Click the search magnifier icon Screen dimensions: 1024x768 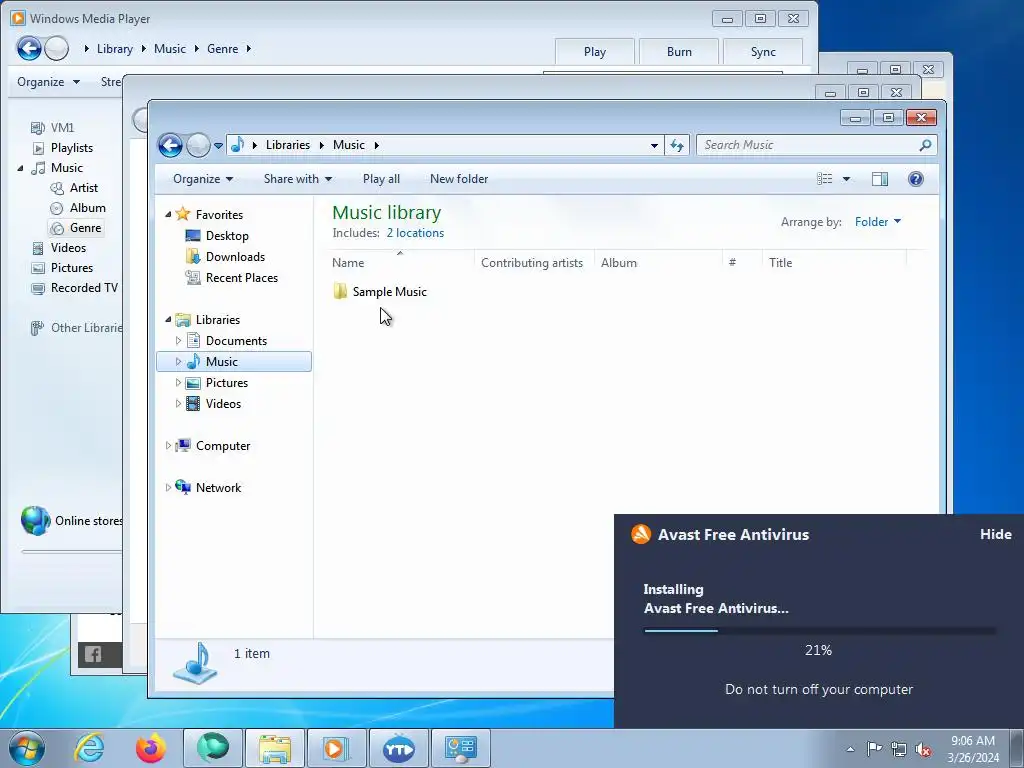[x=925, y=145]
